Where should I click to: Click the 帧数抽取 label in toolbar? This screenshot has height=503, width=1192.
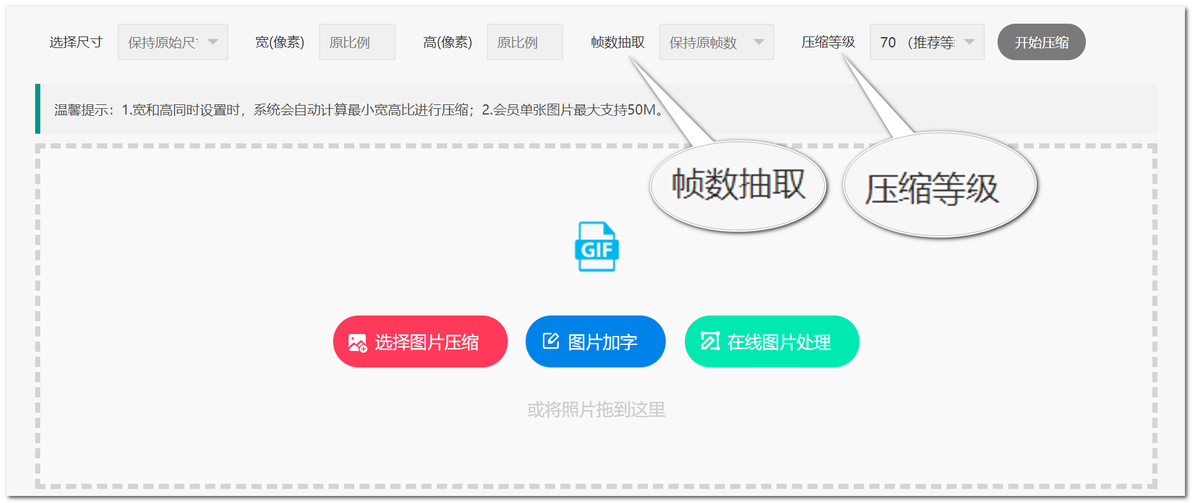click(x=617, y=43)
